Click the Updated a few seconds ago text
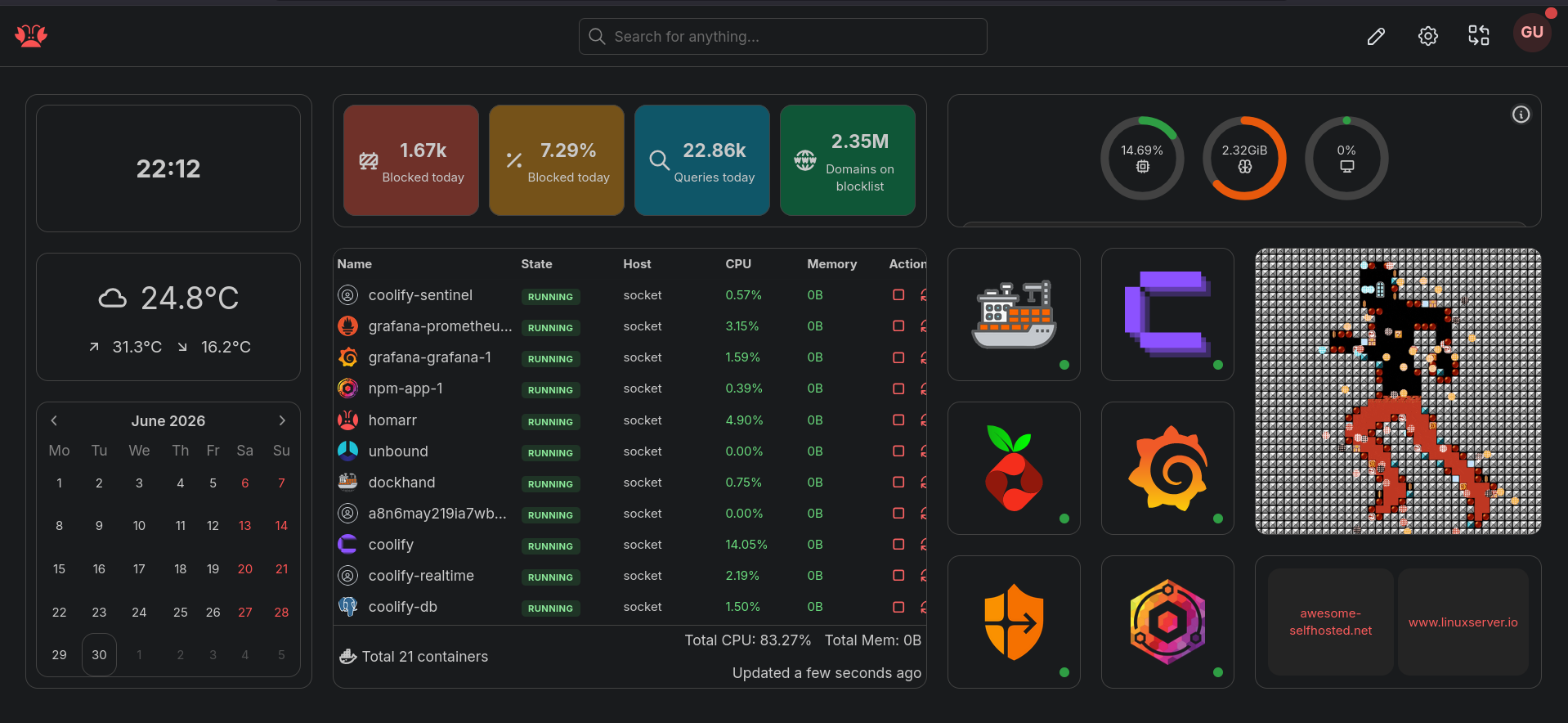The width and height of the screenshot is (1568, 723). (x=827, y=673)
